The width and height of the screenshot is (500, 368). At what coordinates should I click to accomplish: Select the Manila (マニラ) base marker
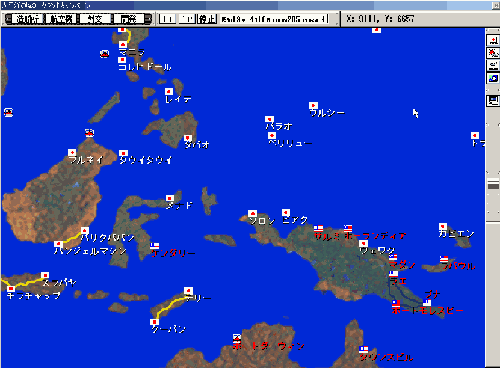pyautogui.click(x=123, y=45)
